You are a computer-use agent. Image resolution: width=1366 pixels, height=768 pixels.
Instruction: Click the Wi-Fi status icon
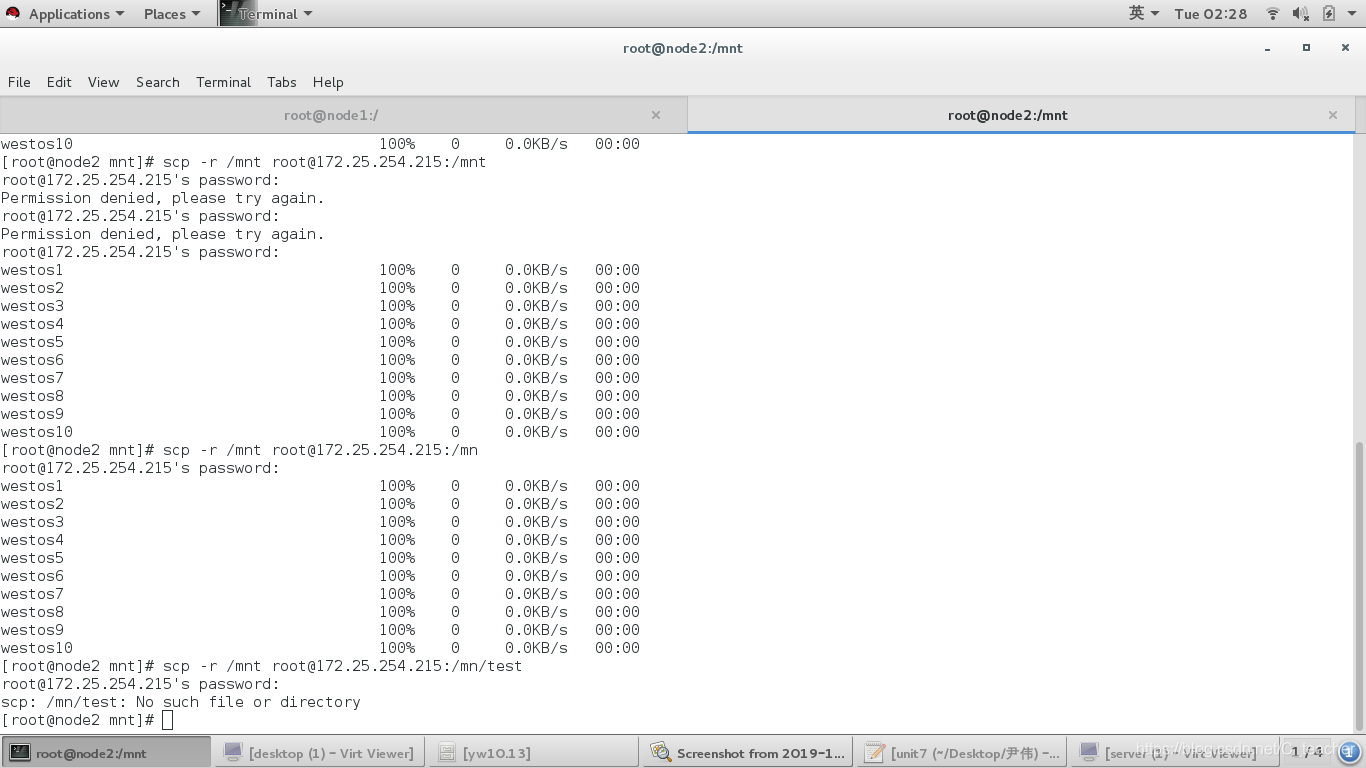pos(1271,13)
